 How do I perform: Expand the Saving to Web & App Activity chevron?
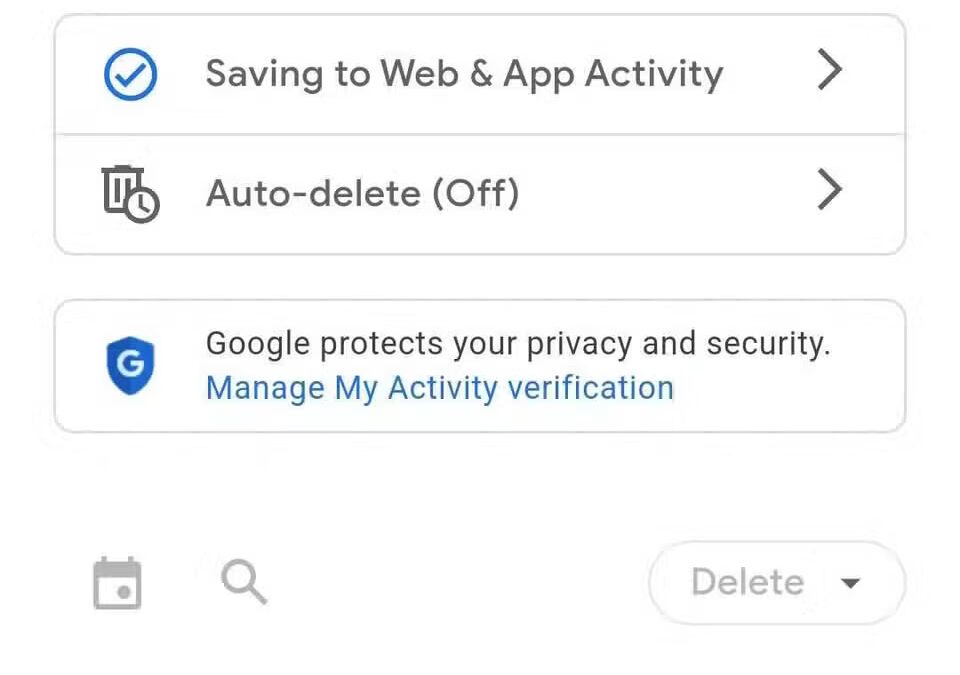(829, 71)
